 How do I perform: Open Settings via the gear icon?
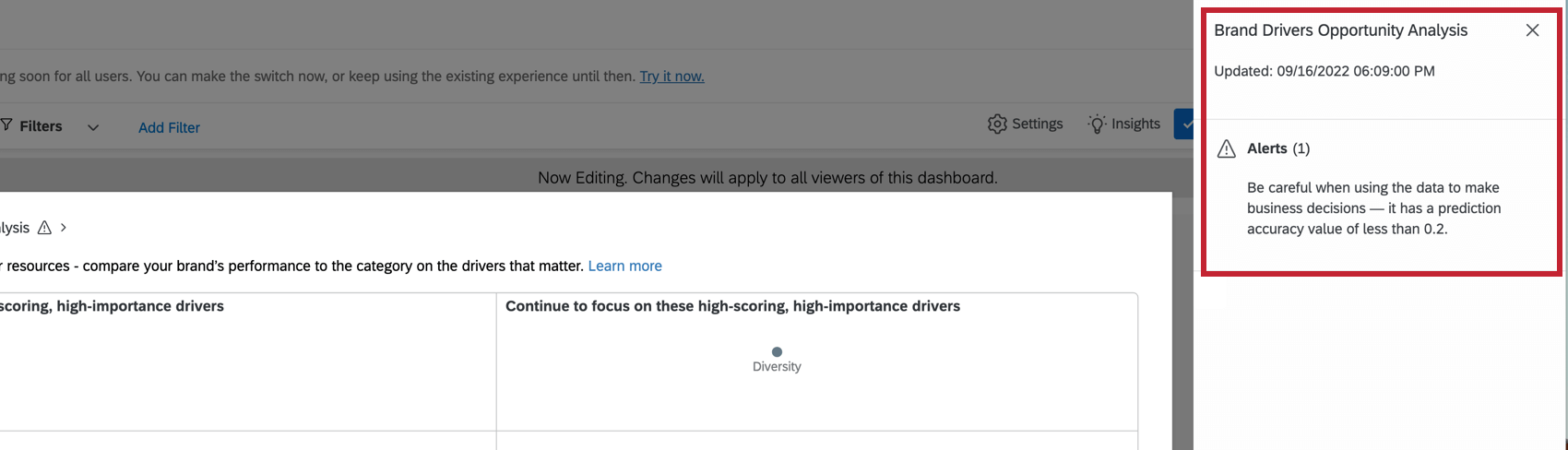click(x=997, y=124)
